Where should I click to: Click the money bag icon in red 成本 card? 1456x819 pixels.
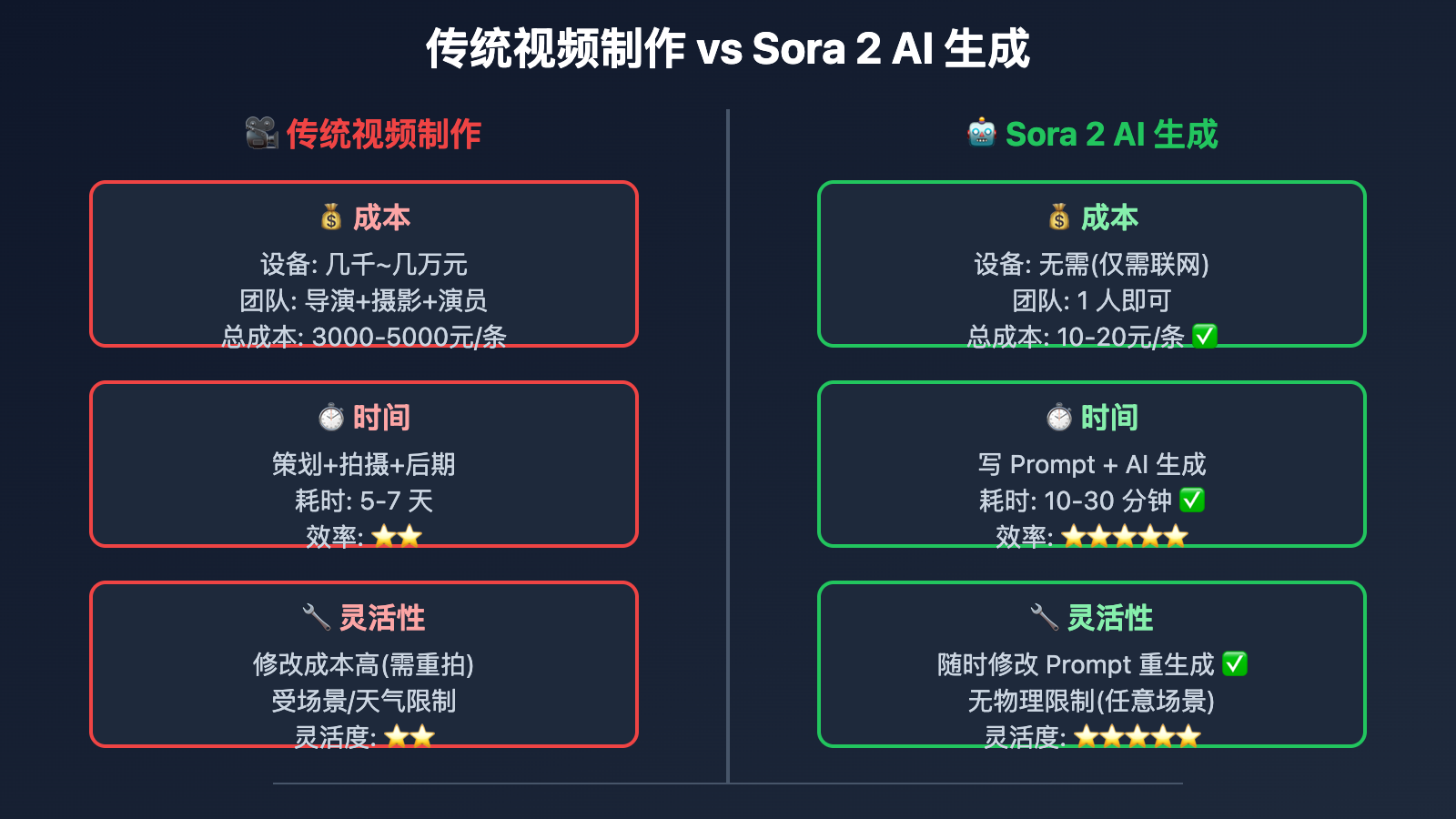331,217
